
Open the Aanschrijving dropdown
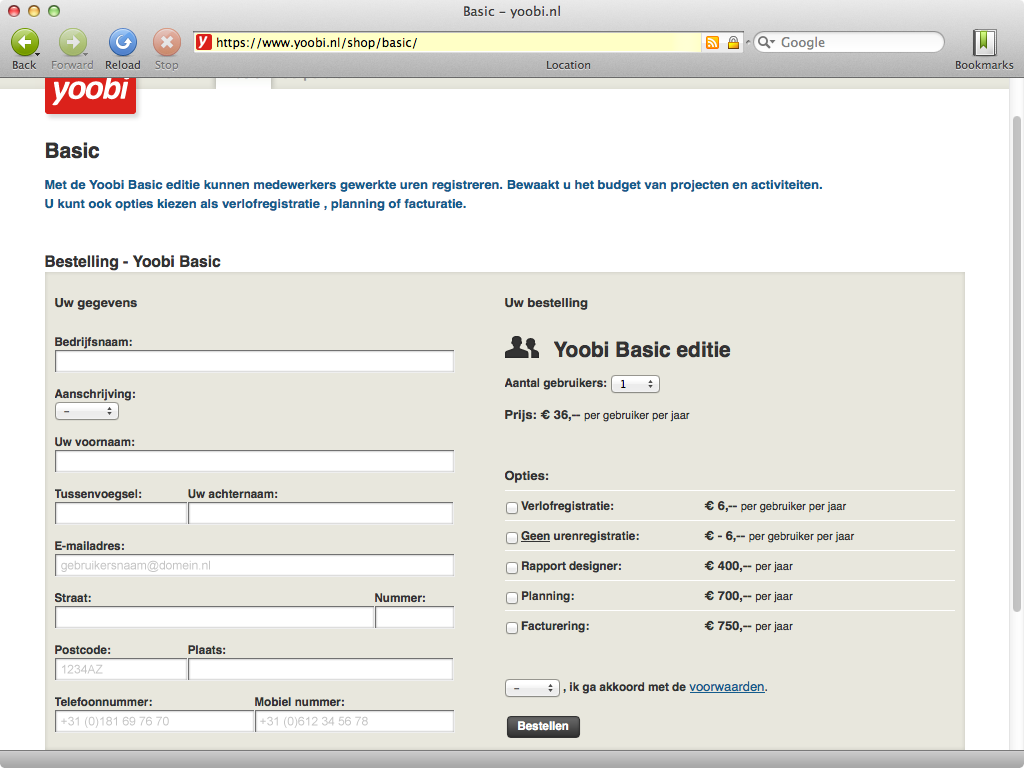coord(87,411)
